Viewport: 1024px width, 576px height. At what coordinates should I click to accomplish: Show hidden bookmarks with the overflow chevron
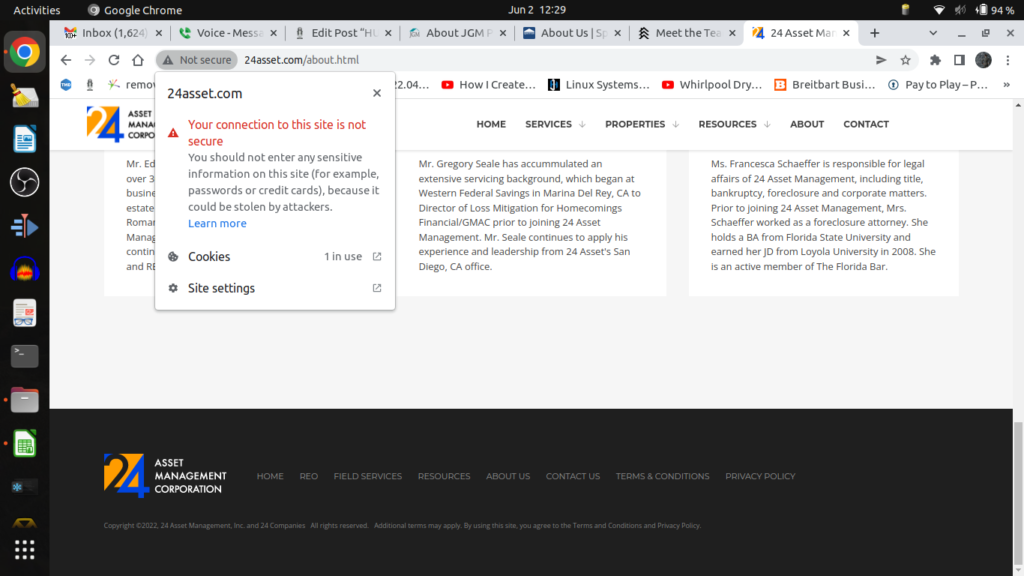pos(1006,85)
